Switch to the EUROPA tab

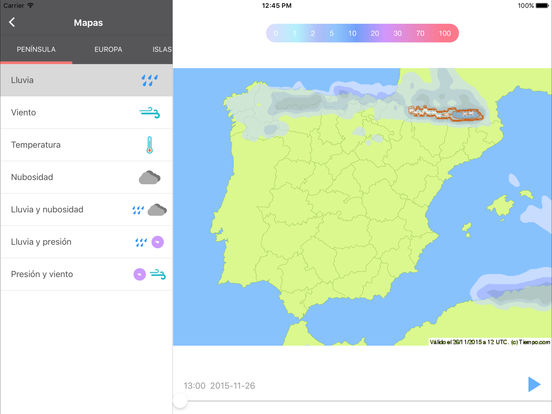pyautogui.click(x=108, y=50)
